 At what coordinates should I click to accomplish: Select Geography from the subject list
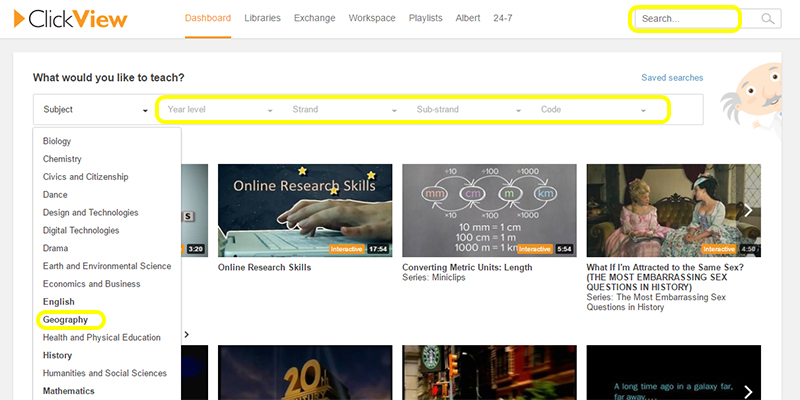[72, 320]
